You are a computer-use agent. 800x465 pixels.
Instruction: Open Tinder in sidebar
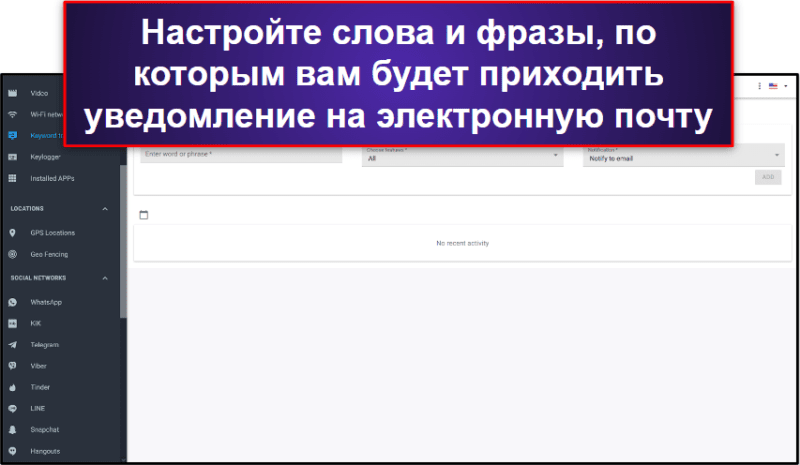(40, 387)
